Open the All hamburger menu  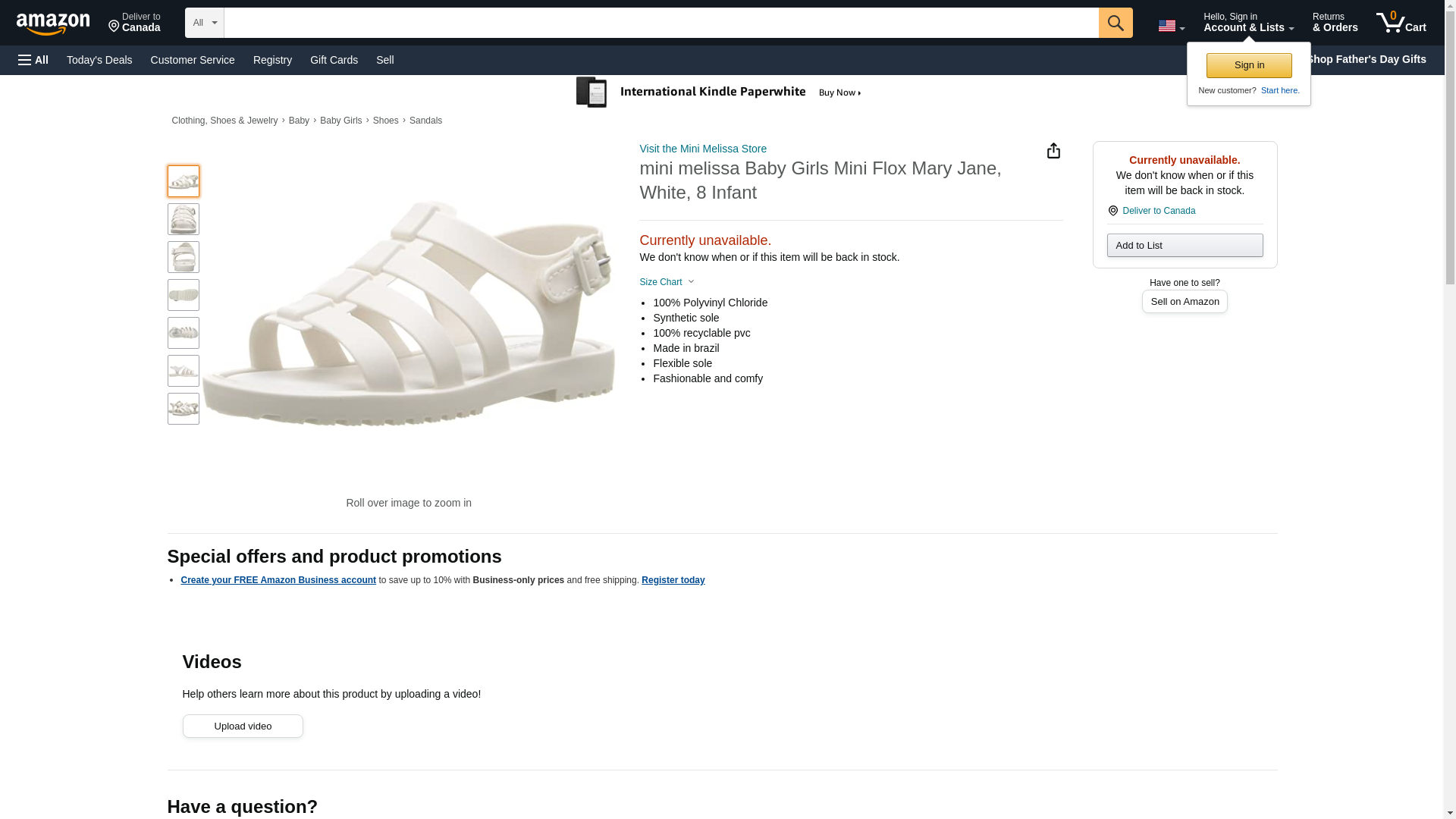[x=33, y=60]
